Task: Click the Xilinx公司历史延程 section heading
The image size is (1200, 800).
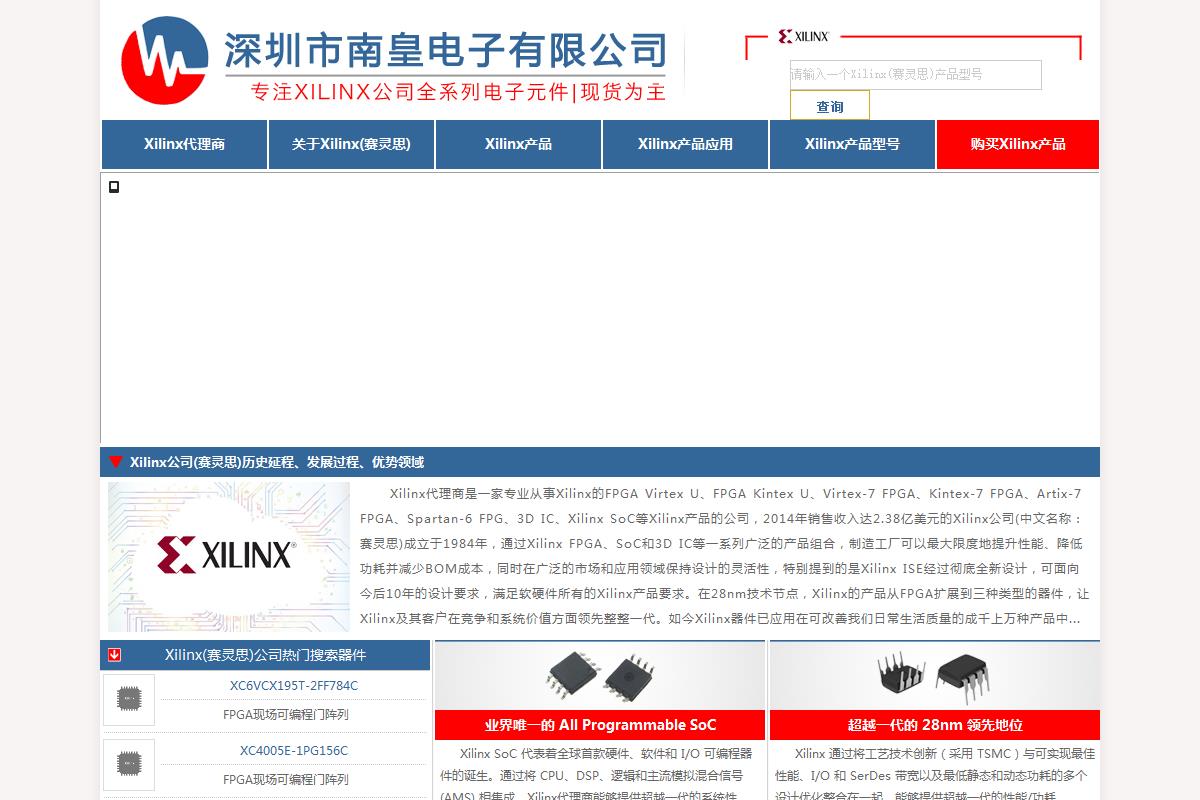Action: pyautogui.click(x=277, y=462)
